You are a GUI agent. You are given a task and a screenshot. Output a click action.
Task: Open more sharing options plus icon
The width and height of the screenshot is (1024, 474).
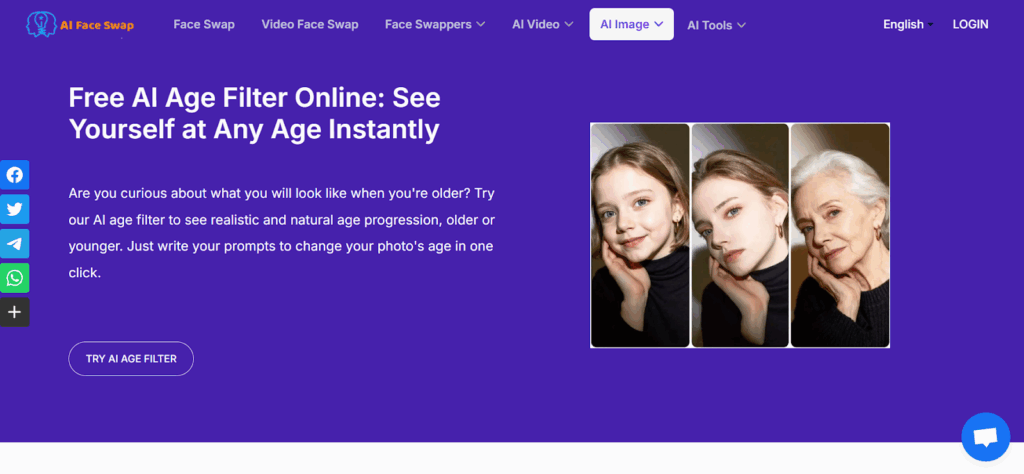[15, 312]
